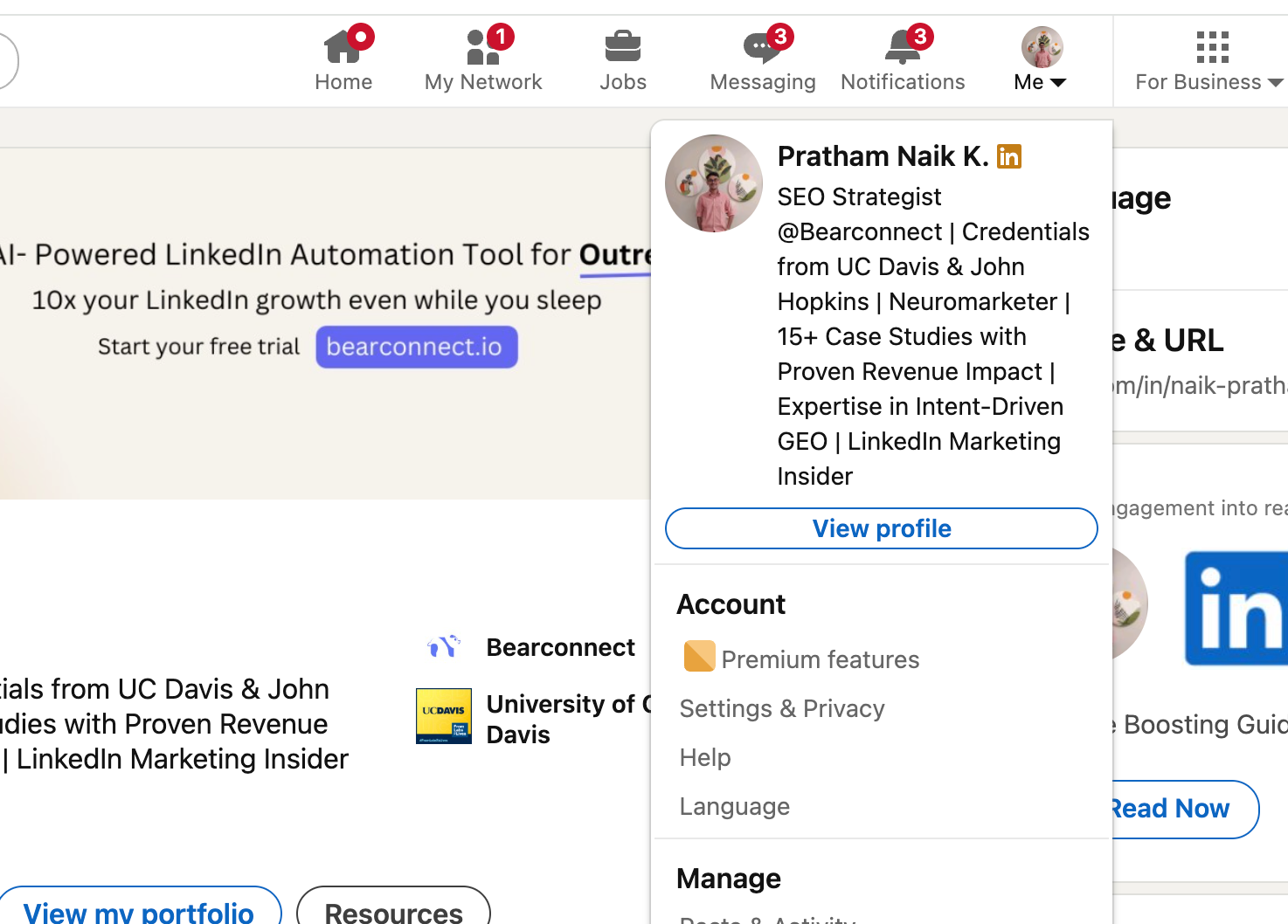
Task: Open the My Network icon
Action: tap(482, 47)
